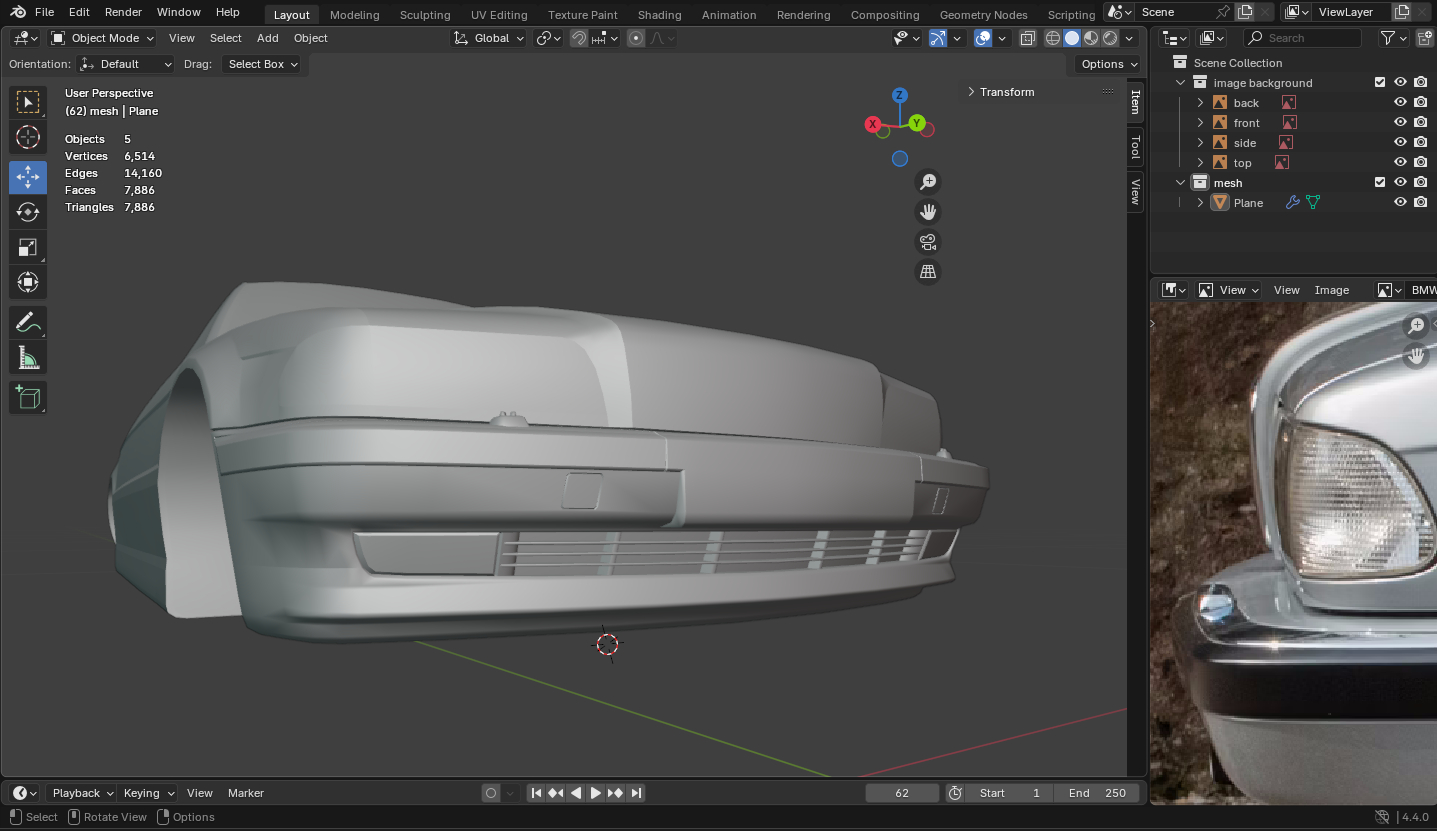Activate the Rotate tool
The width and height of the screenshot is (1437, 831).
click(x=28, y=212)
